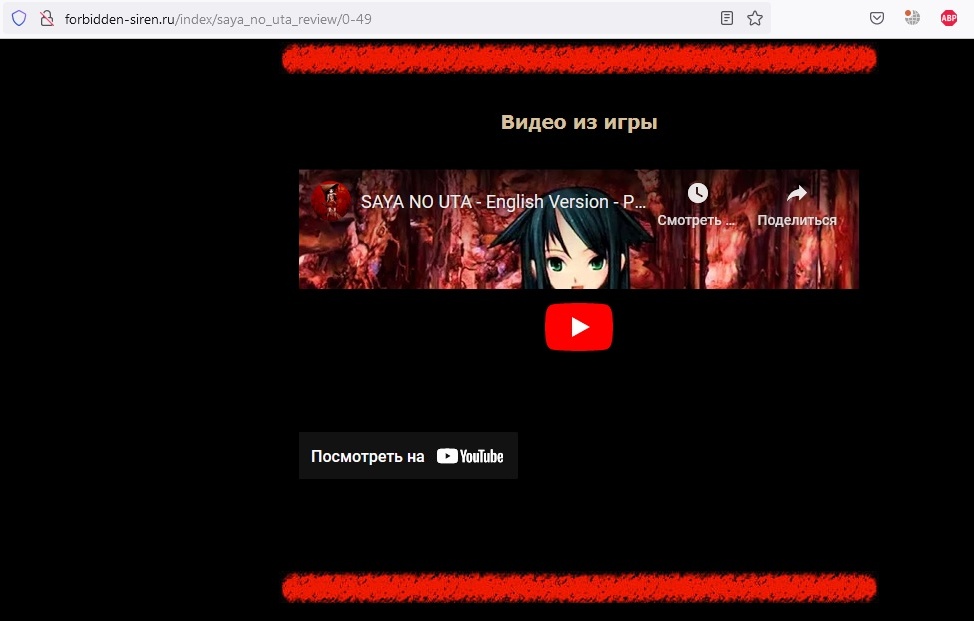Click the Watch later clock icon
Screen dimensions: 974x621
698,193
